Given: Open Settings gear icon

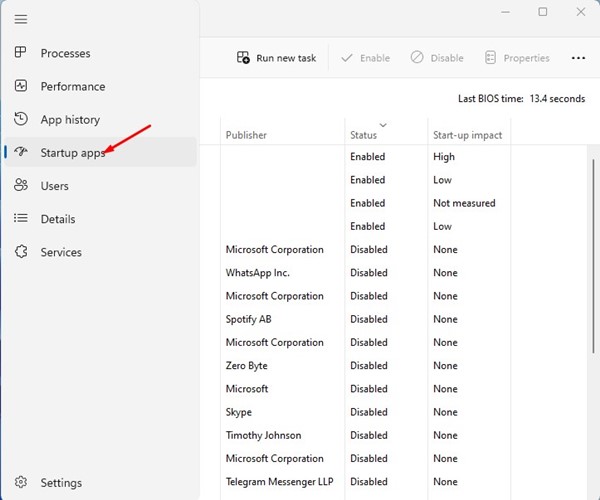Looking at the screenshot, I should tap(21, 483).
